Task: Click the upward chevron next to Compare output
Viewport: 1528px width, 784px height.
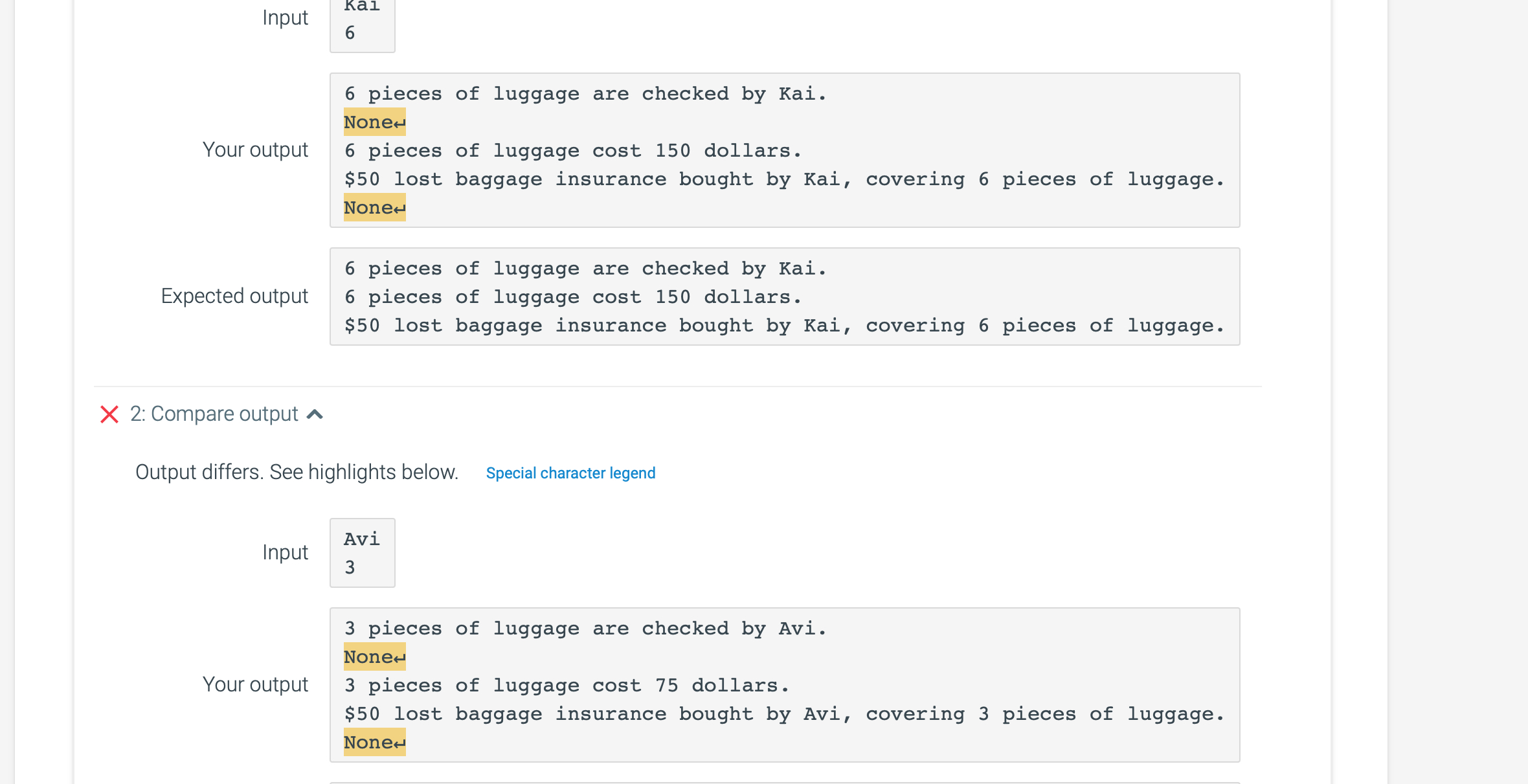Action: point(316,414)
